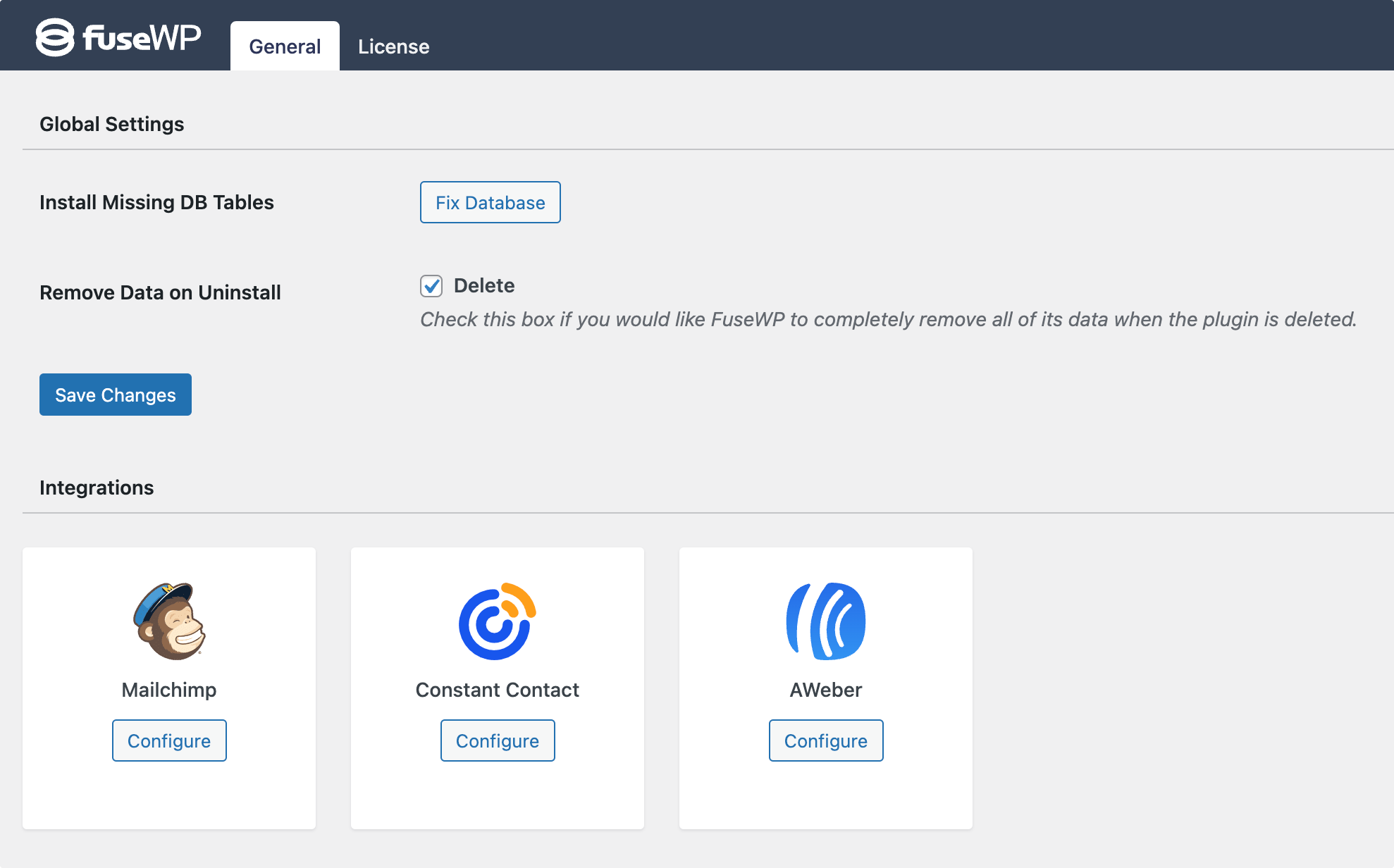This screenshot has width=1394, height=868.
Task: Save Changes to global settings
Action: point(116,395)
